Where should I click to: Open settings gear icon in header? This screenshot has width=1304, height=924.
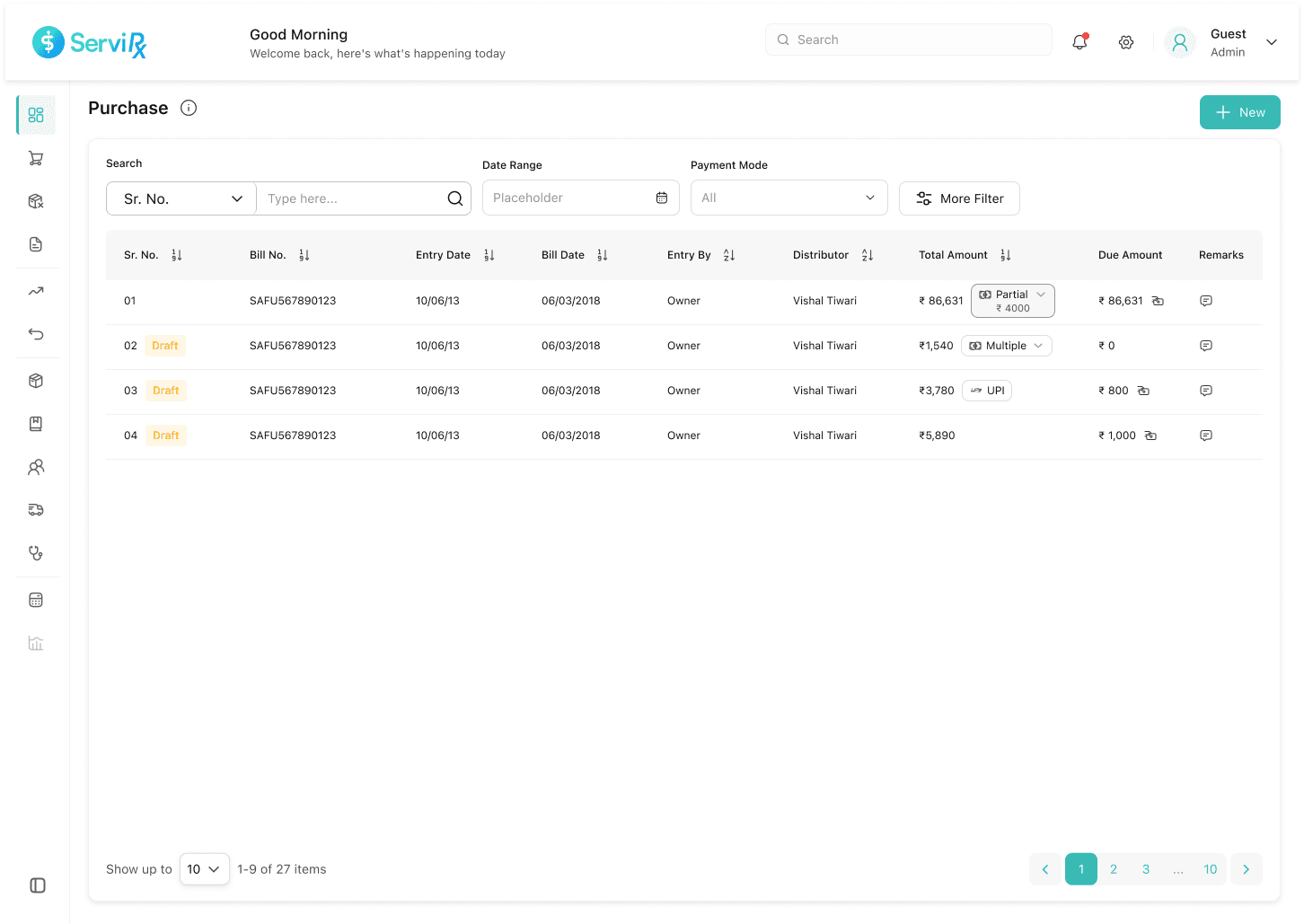click(1126, 42)
